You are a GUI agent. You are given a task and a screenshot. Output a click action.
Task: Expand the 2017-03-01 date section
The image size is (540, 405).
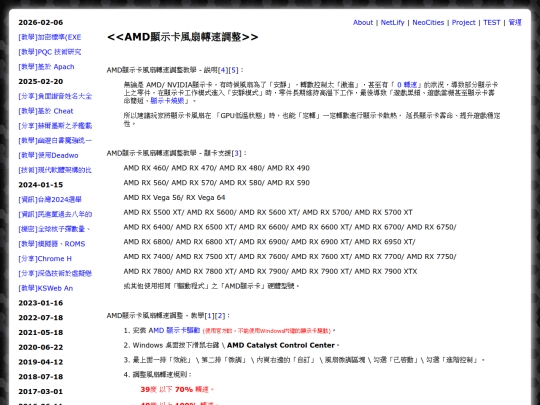click(41, 392)
